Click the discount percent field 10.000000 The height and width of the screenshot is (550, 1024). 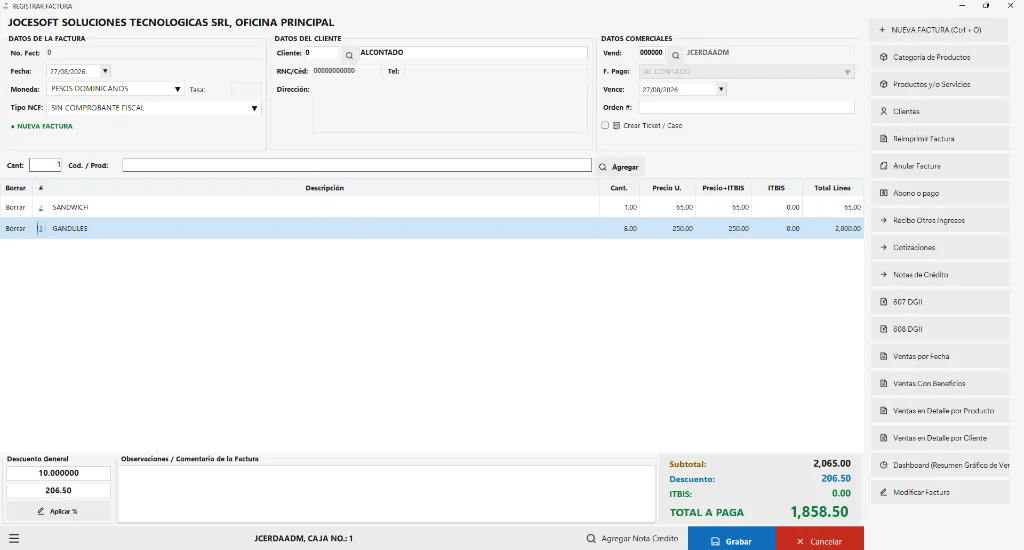tap(58, 474)
